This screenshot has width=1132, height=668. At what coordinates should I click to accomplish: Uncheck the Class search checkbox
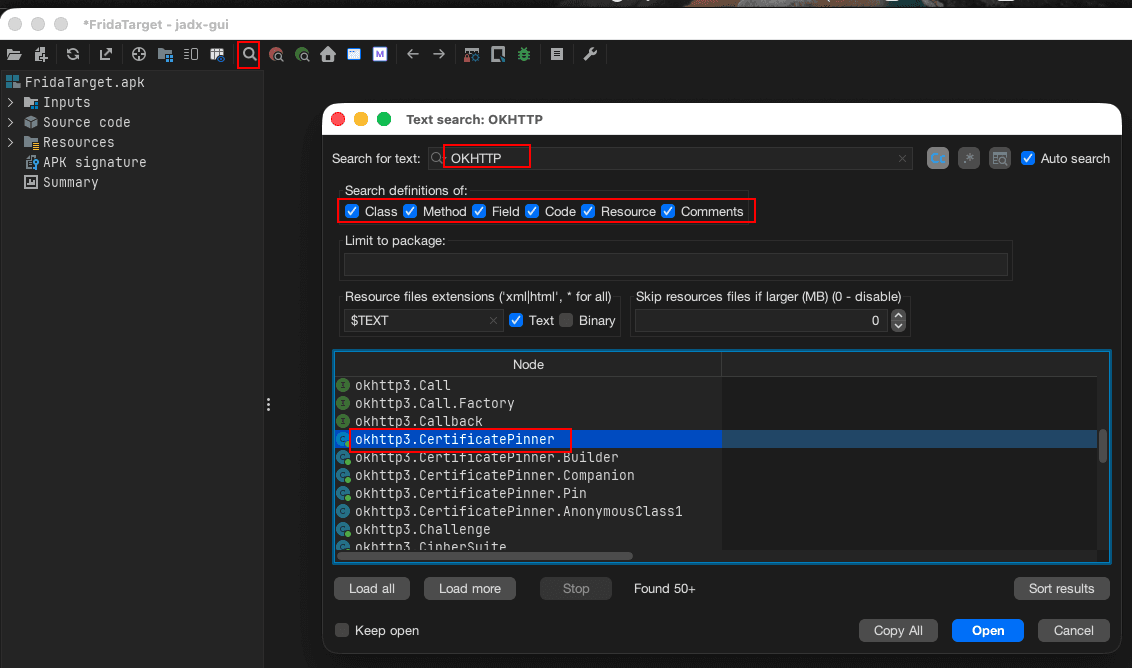point(352,211)
